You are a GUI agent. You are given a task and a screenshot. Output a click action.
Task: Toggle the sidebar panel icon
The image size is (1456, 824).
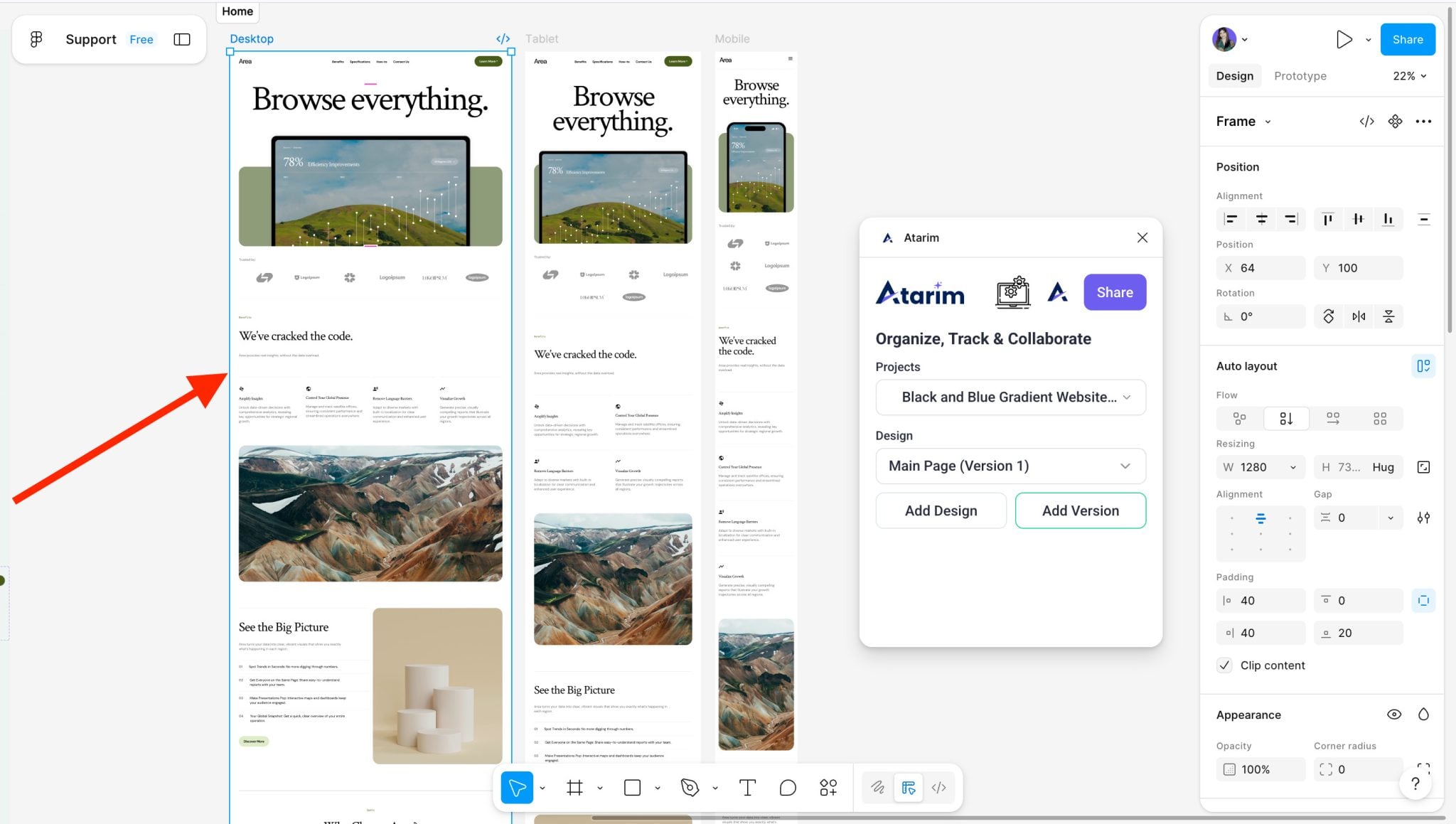182,39
